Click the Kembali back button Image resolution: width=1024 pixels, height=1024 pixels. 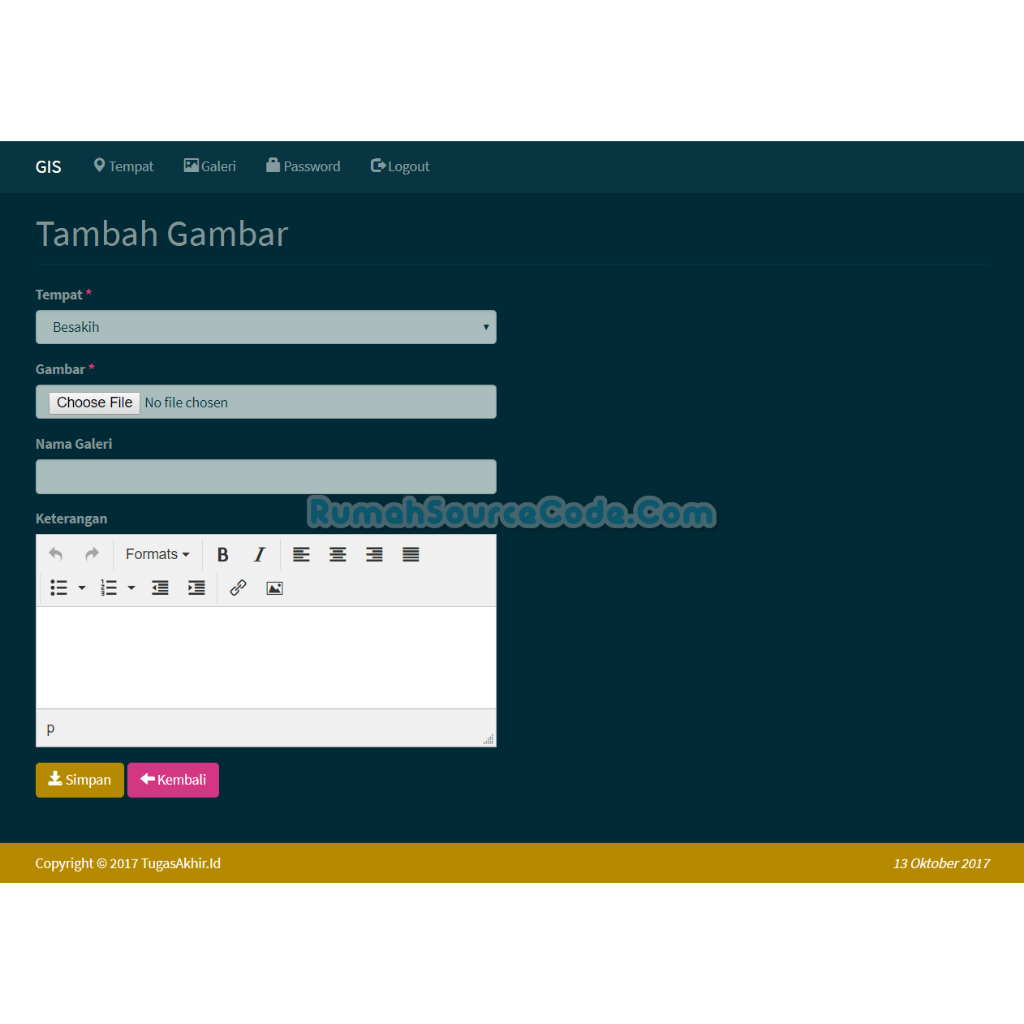173,780
